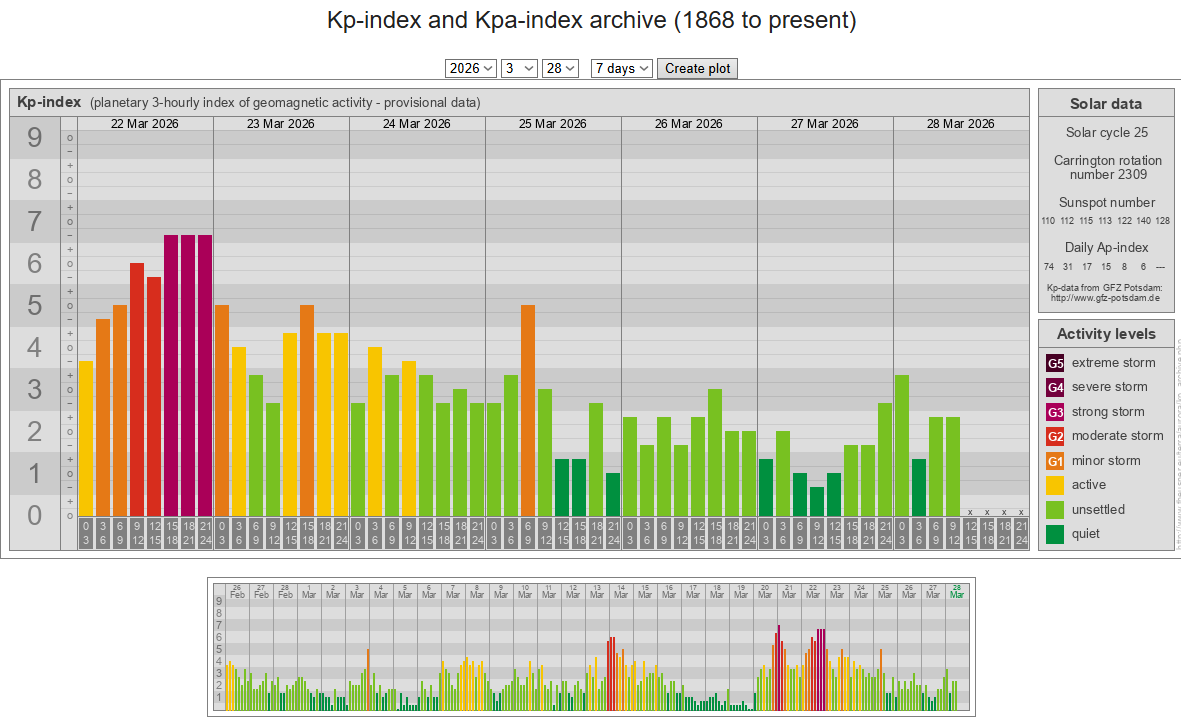Click the gfz-potsdam.de source link
The image size is (1181, 717).
[1105, 297]
